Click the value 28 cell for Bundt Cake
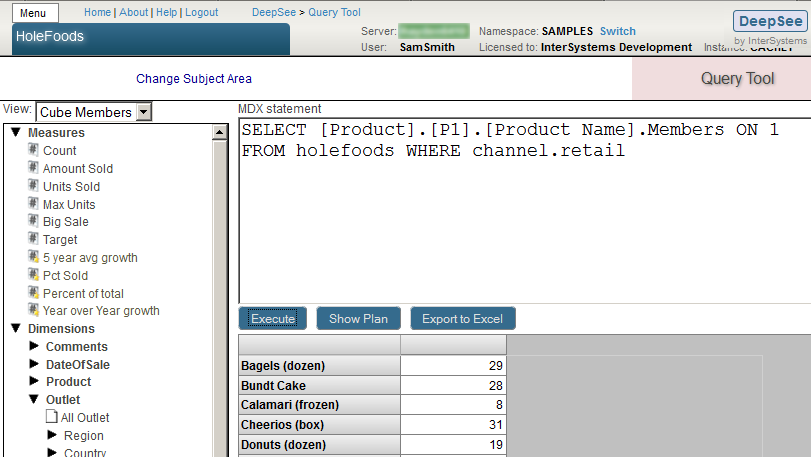 (453, 386)
